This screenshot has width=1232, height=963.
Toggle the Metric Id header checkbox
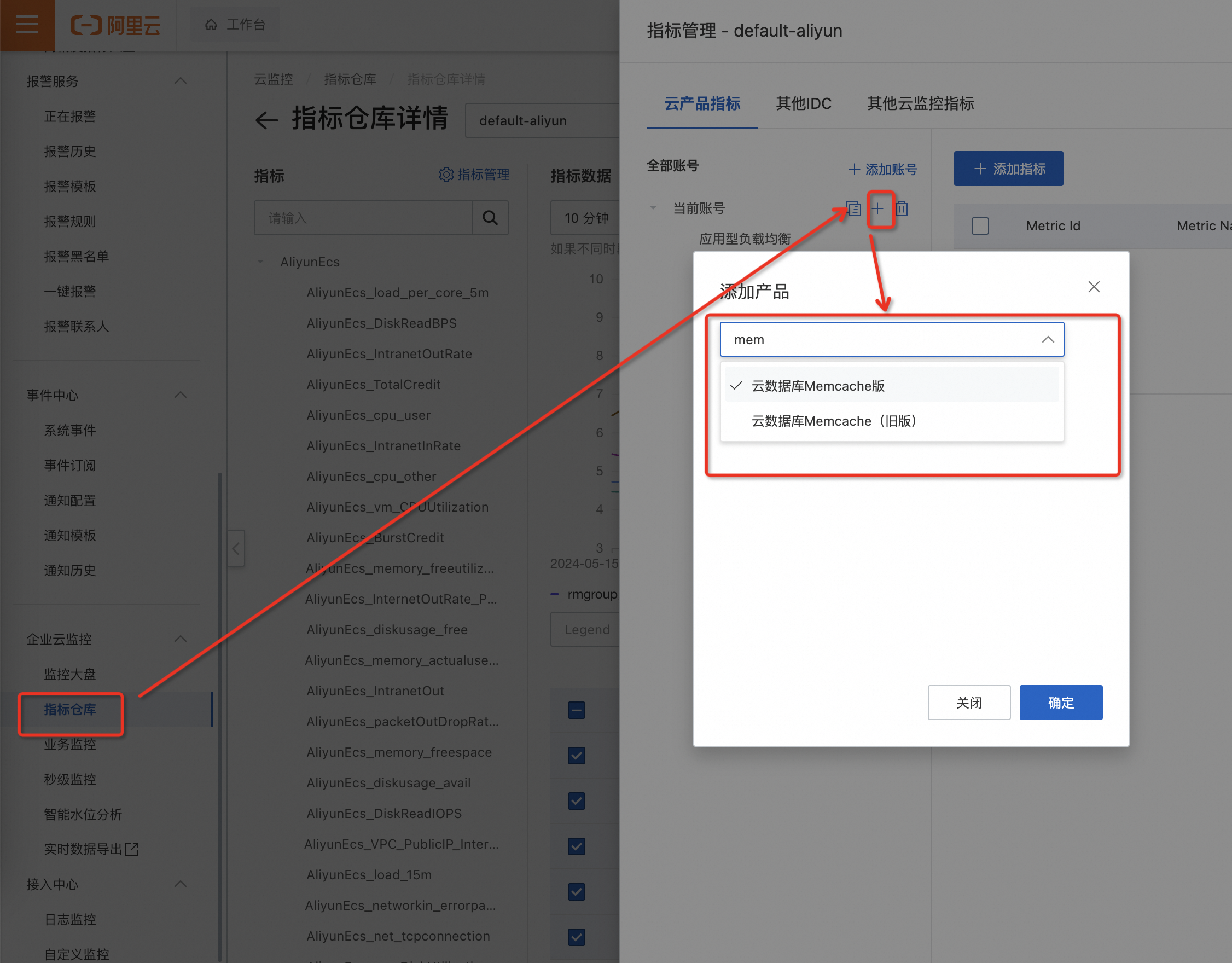click(980, 225)
